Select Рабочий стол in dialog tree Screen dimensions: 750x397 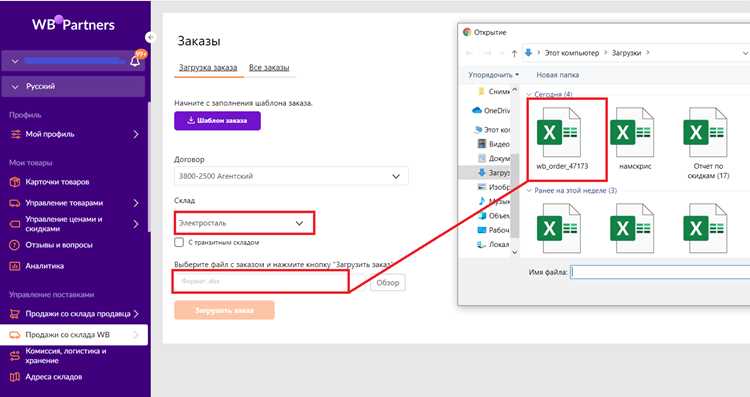494,230
